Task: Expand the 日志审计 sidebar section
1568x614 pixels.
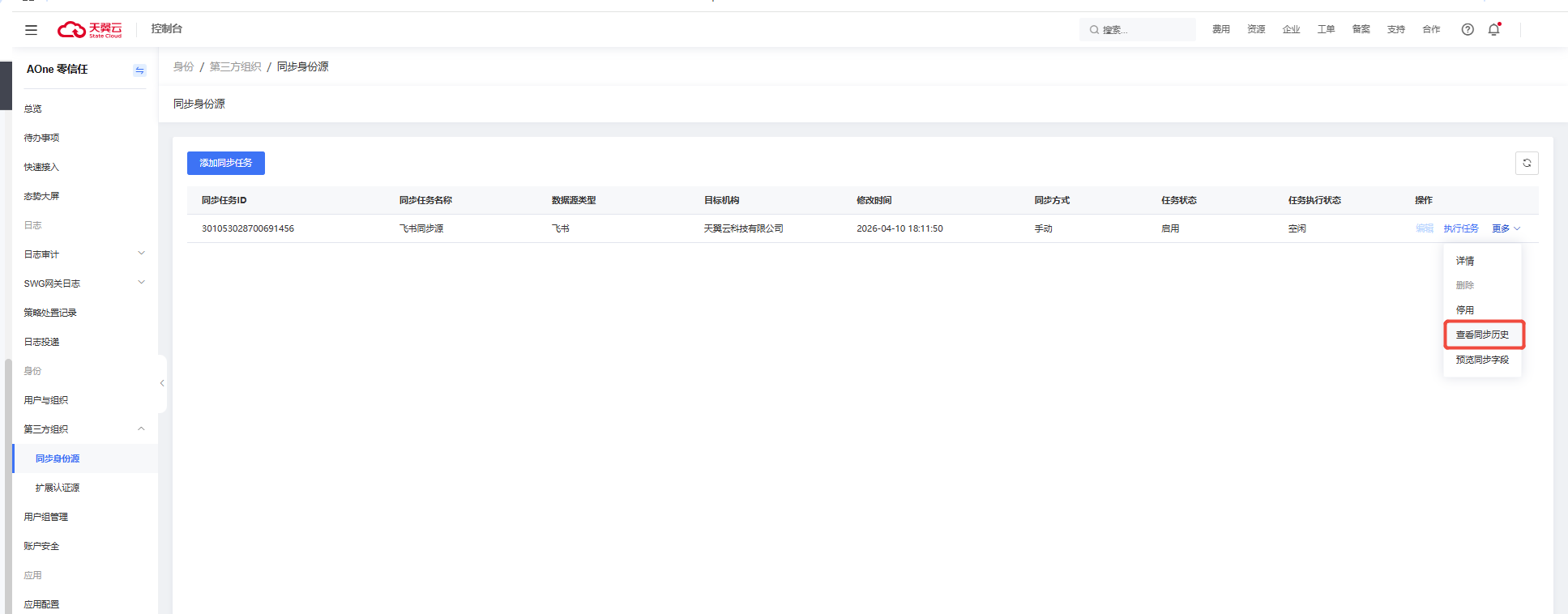Action: coord(141,254)
